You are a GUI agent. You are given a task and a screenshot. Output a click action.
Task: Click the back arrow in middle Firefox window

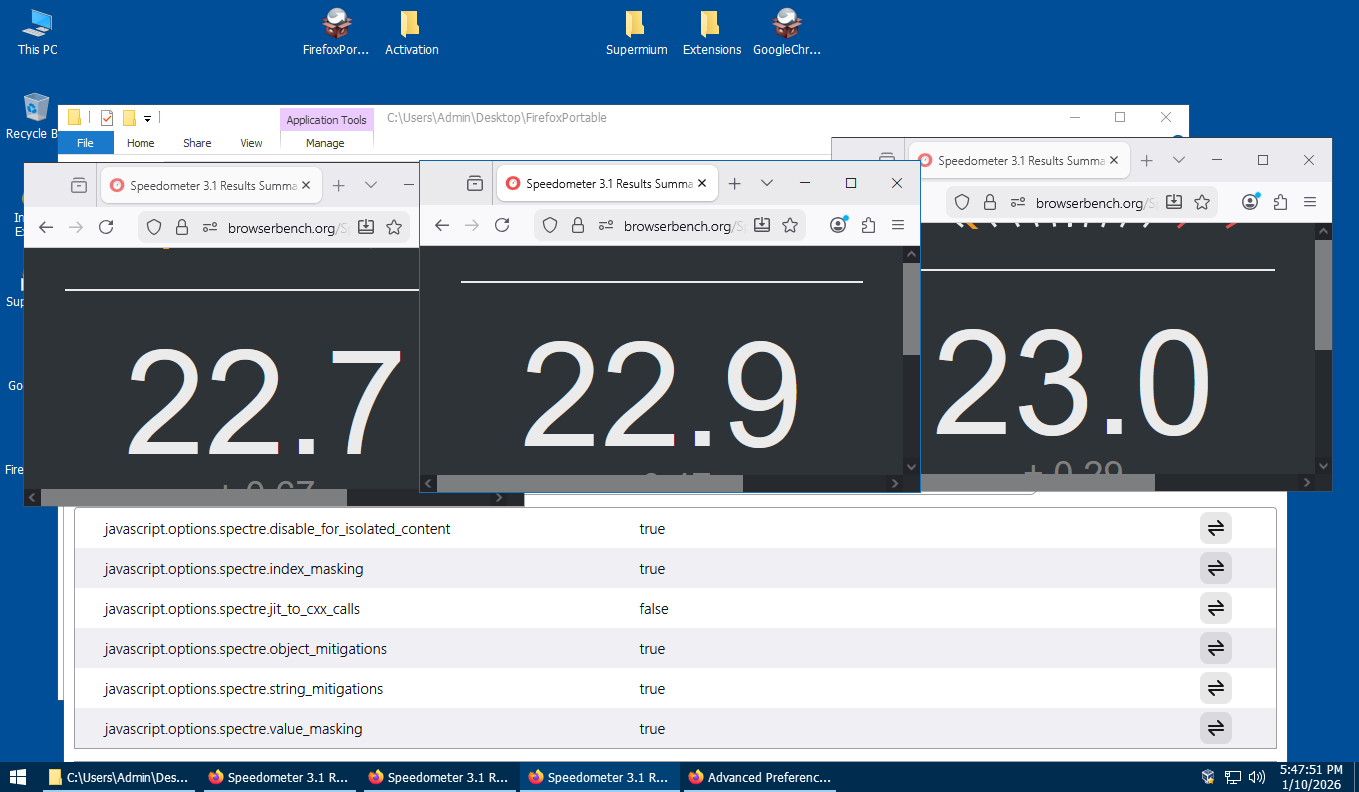(x=442, y=226)
